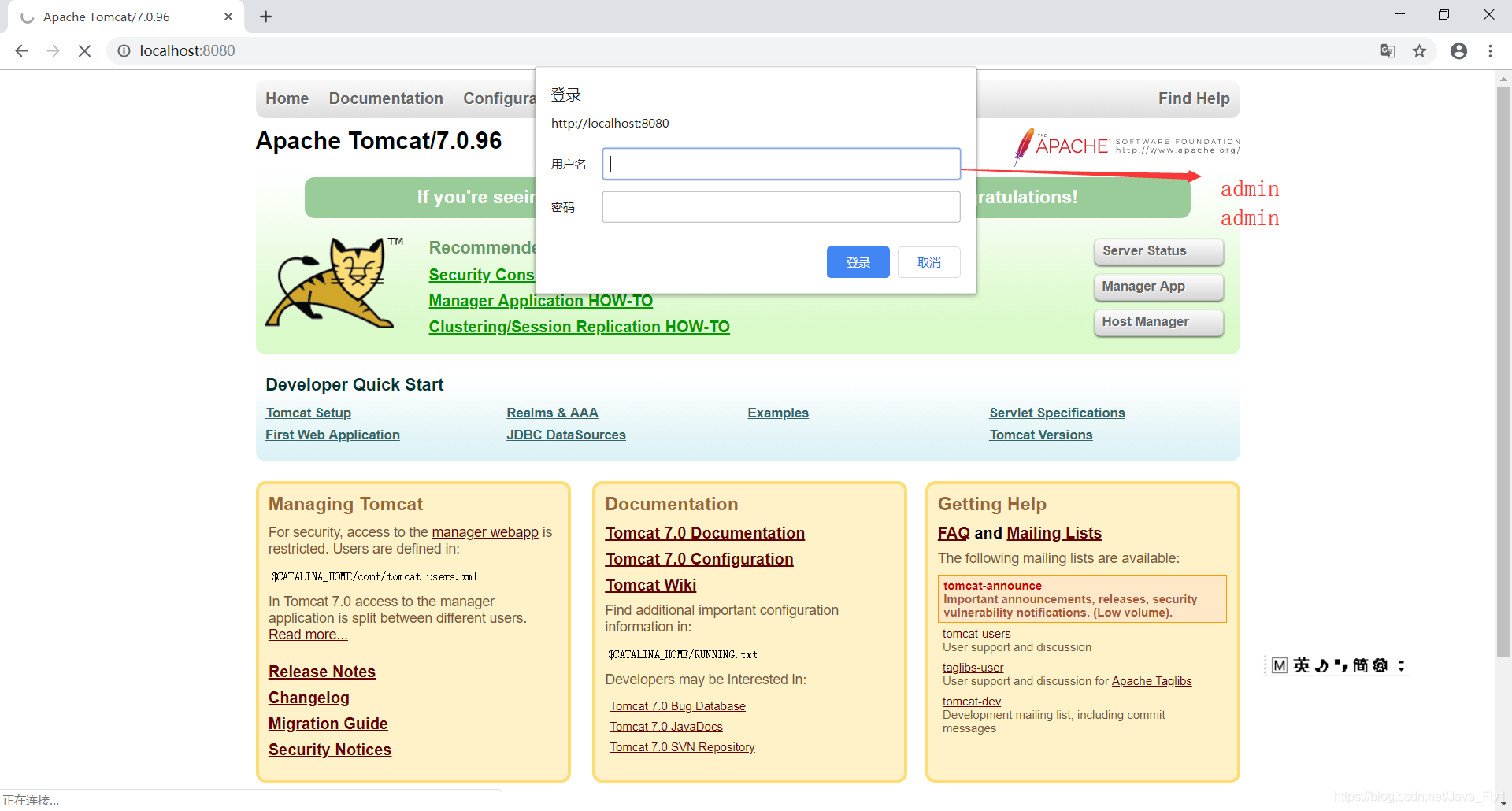Open Manager Application HOW-TO link
Screen dimensions: 1512x811
(x=540, y=301)
